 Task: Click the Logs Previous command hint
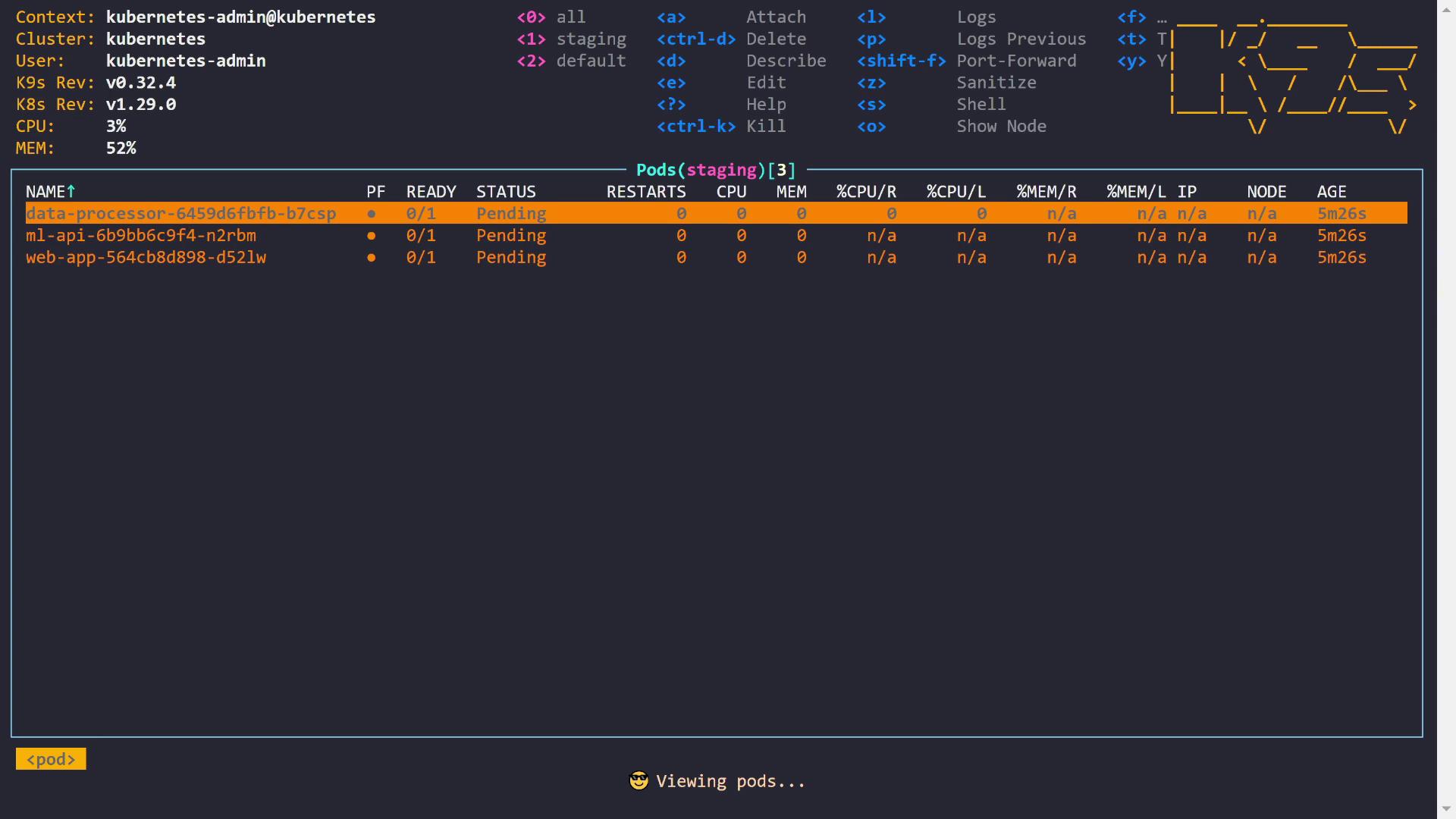pyautogui.click(x=1021, y=39)
